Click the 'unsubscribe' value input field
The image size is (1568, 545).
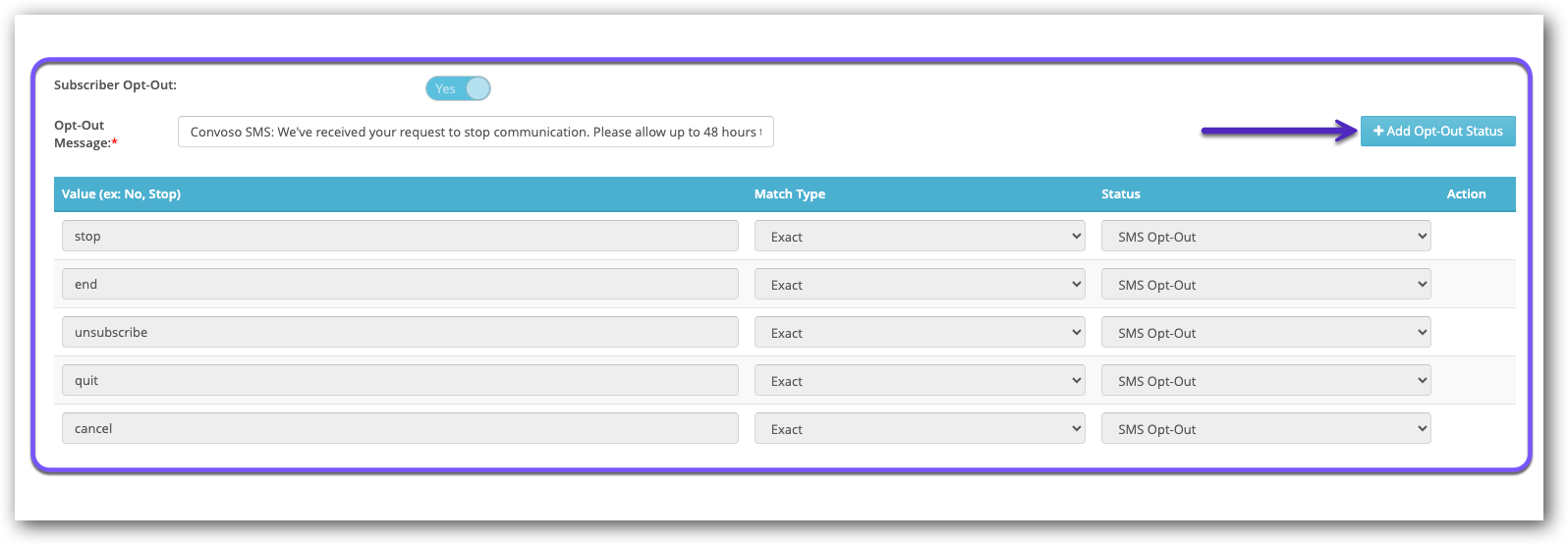[x=400, y=332]
